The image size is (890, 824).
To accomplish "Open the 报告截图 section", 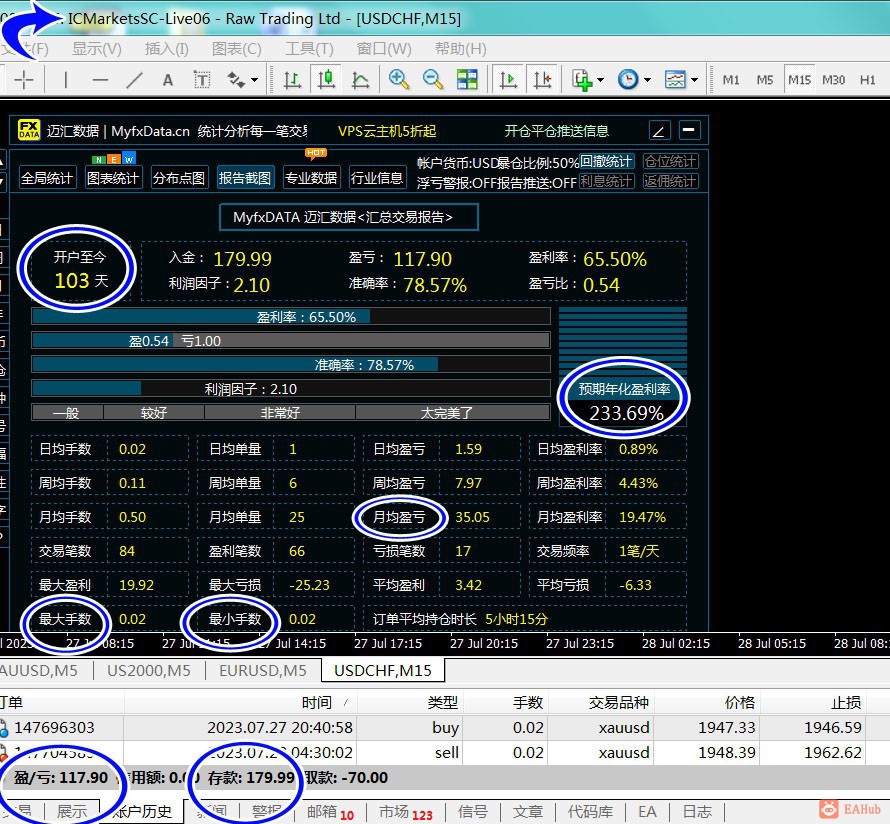I will (245, 178).
